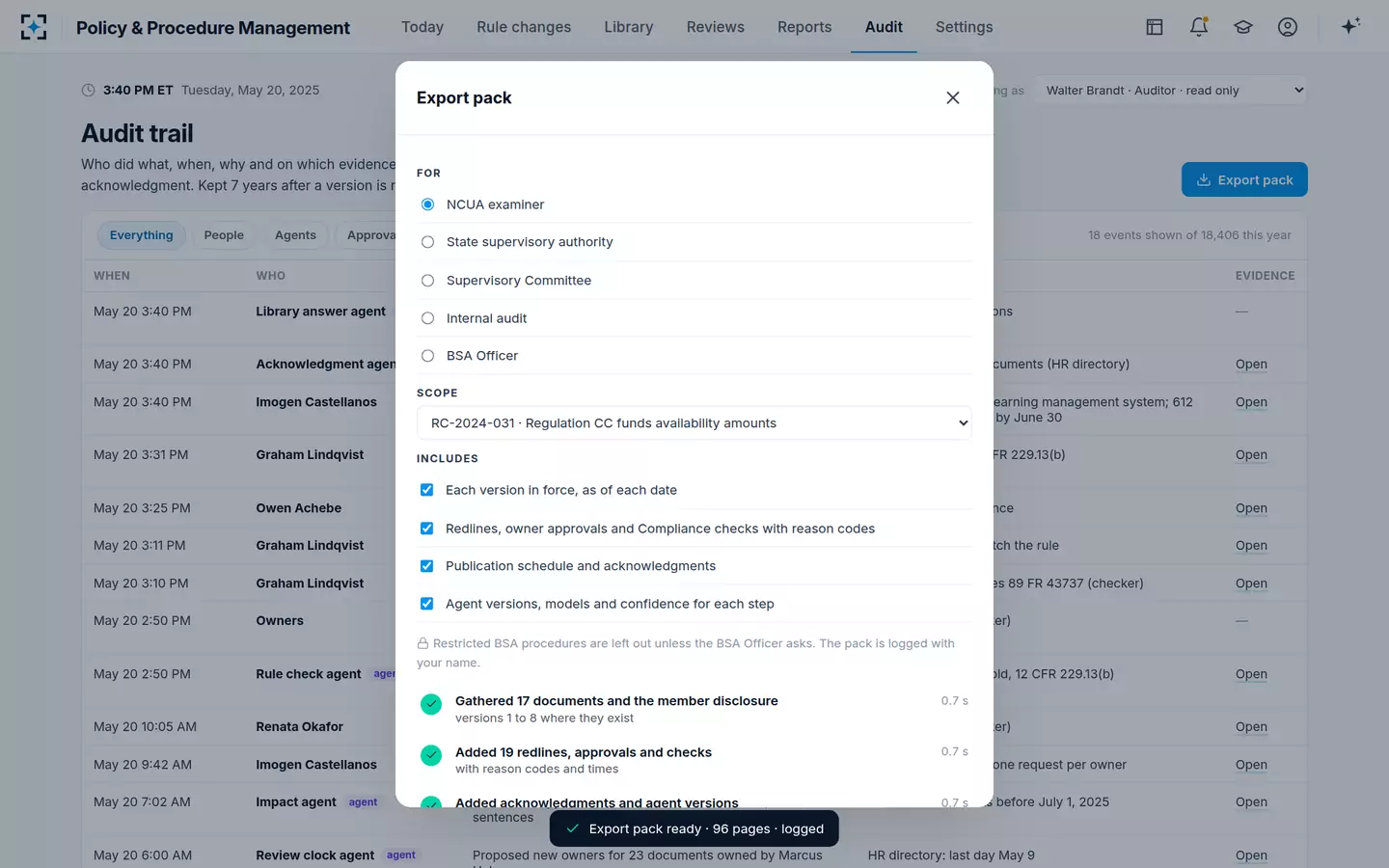Viewport: 1389px width, 868px height.
Task: Open evidence for Owen Achebe row
Action: 1251,508
